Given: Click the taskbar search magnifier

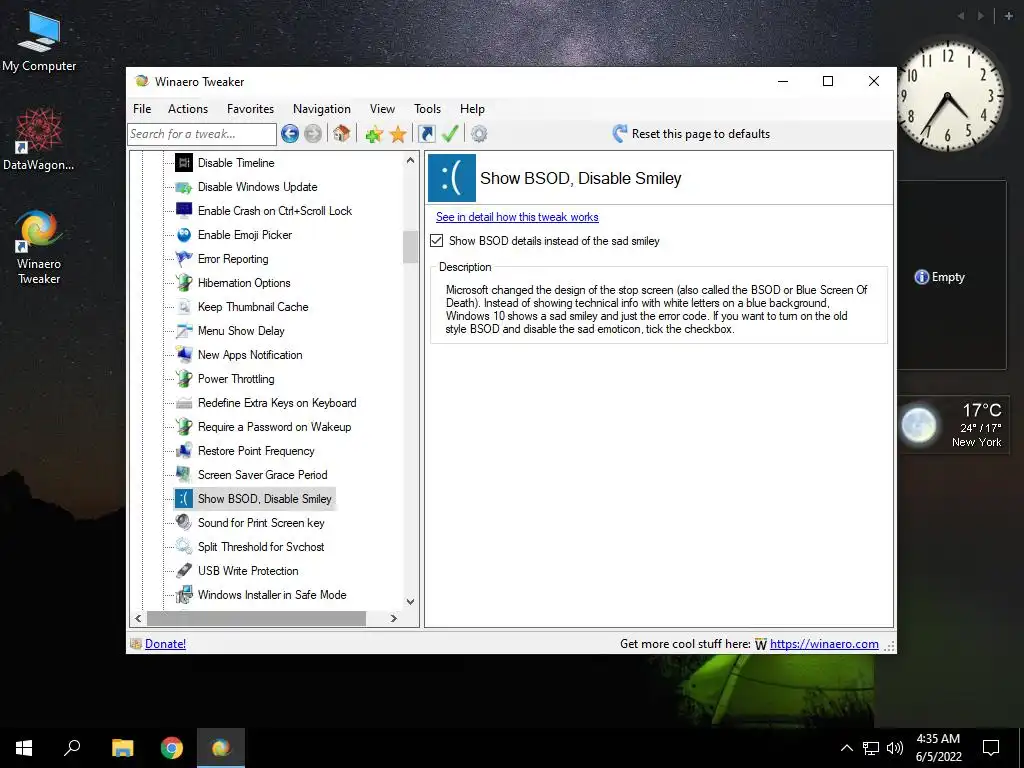Looking at the screenshot, I should point(72,748).
